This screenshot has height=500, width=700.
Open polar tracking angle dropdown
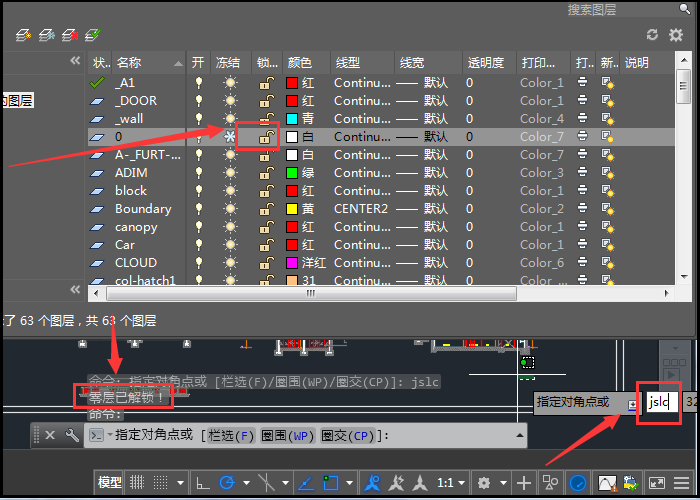point(246,483)
